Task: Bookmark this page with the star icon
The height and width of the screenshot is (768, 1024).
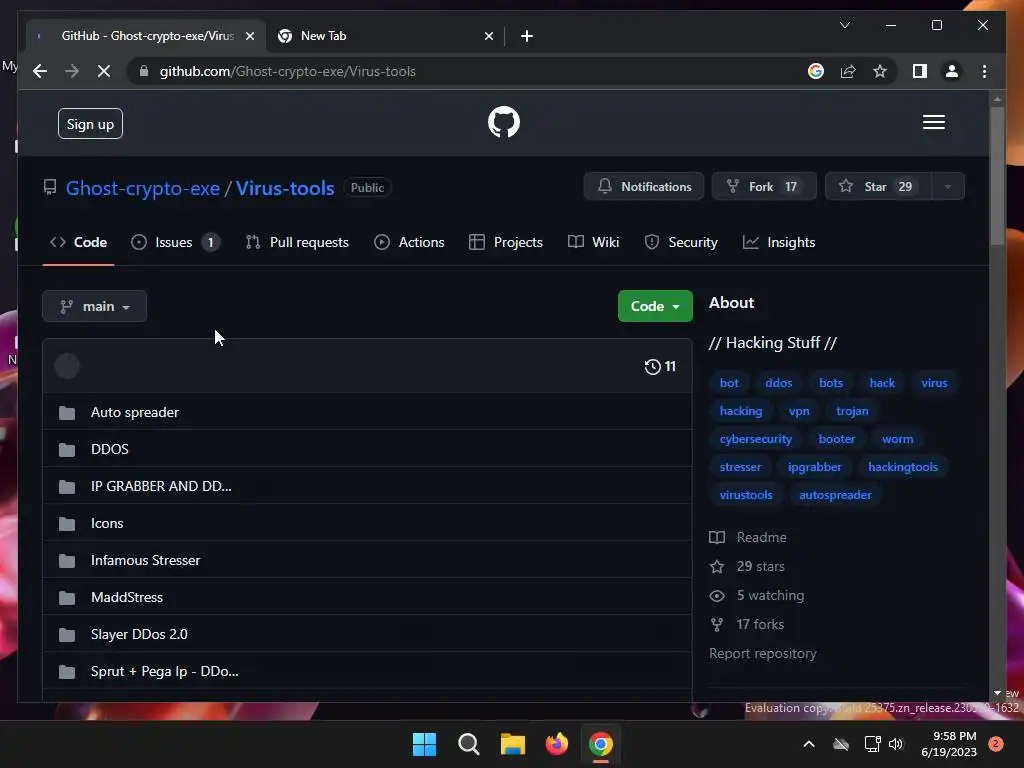Action: (880, 71)
